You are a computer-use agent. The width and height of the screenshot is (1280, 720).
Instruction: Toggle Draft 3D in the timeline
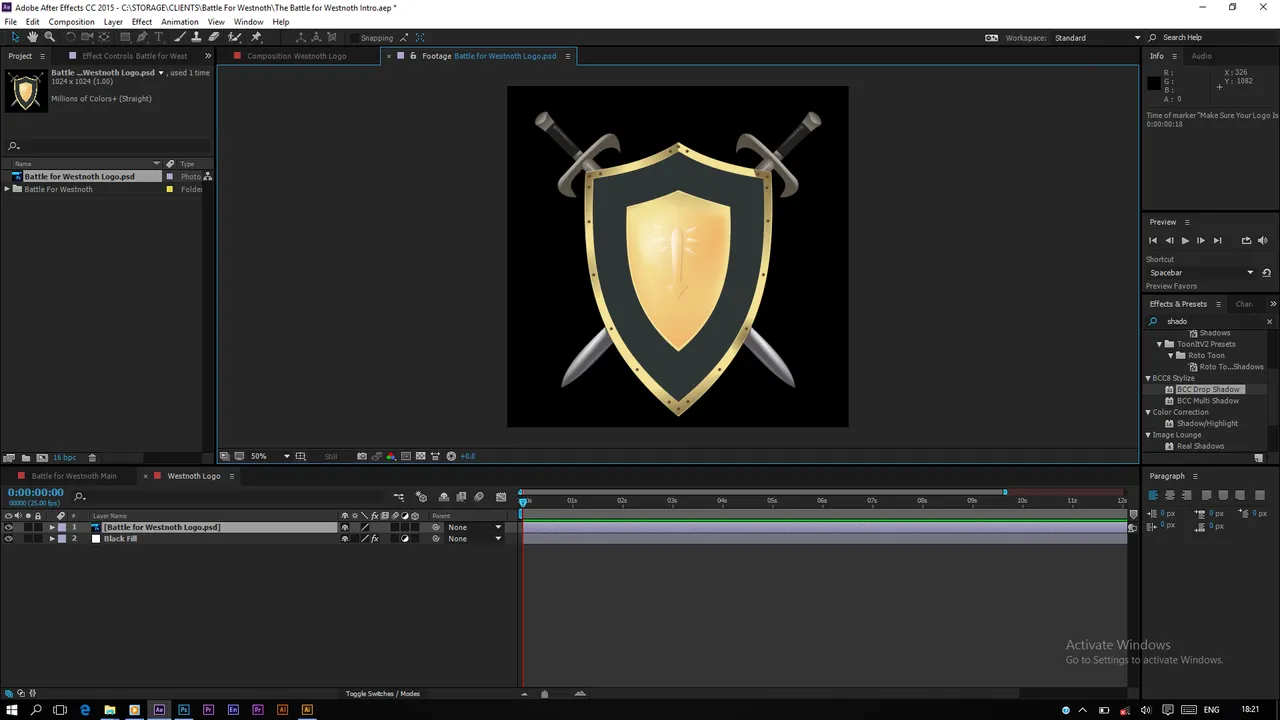point(421,497)
